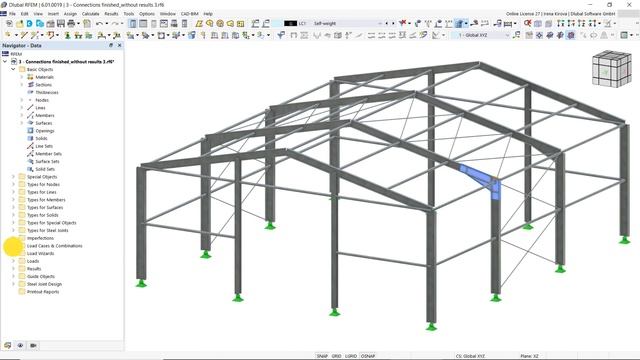The image size is (640, 360).
Task: Open the Navigator Display eye tab
Action: (20, 345)
